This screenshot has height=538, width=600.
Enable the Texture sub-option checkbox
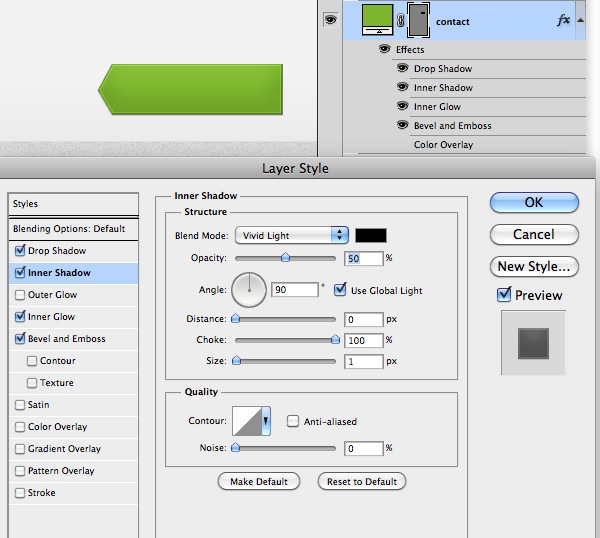32,383
